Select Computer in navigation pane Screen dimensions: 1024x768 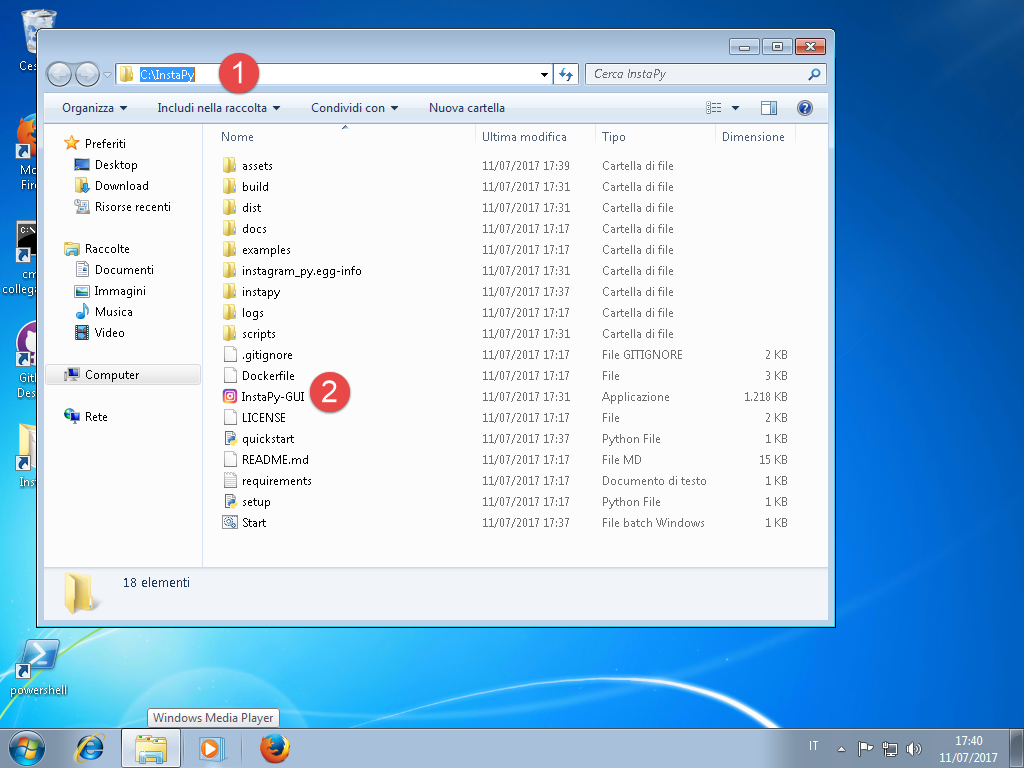[123, 375]
